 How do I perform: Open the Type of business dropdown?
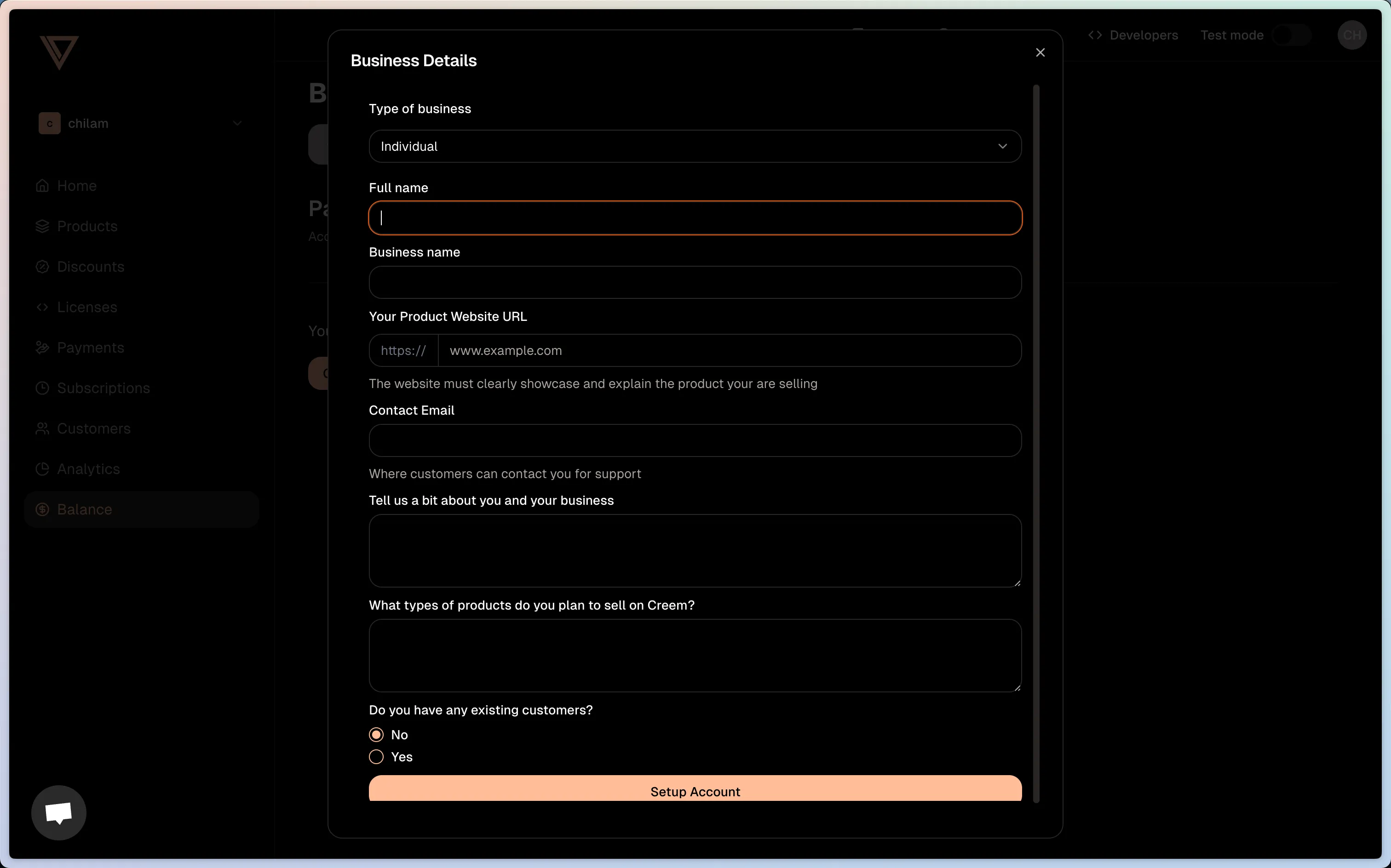pos(695,146)
